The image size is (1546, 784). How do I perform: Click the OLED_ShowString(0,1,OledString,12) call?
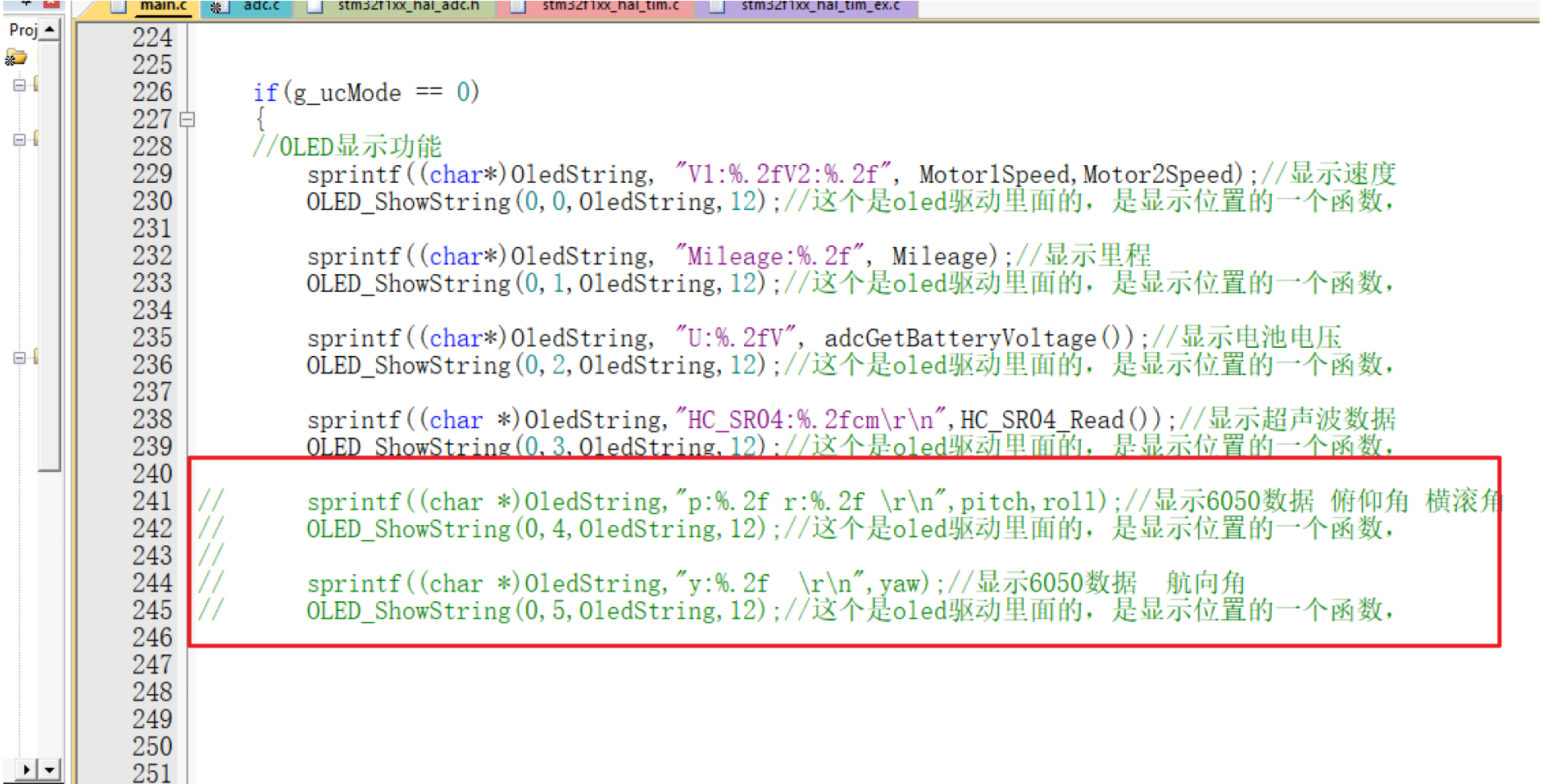tap(536, 284)
